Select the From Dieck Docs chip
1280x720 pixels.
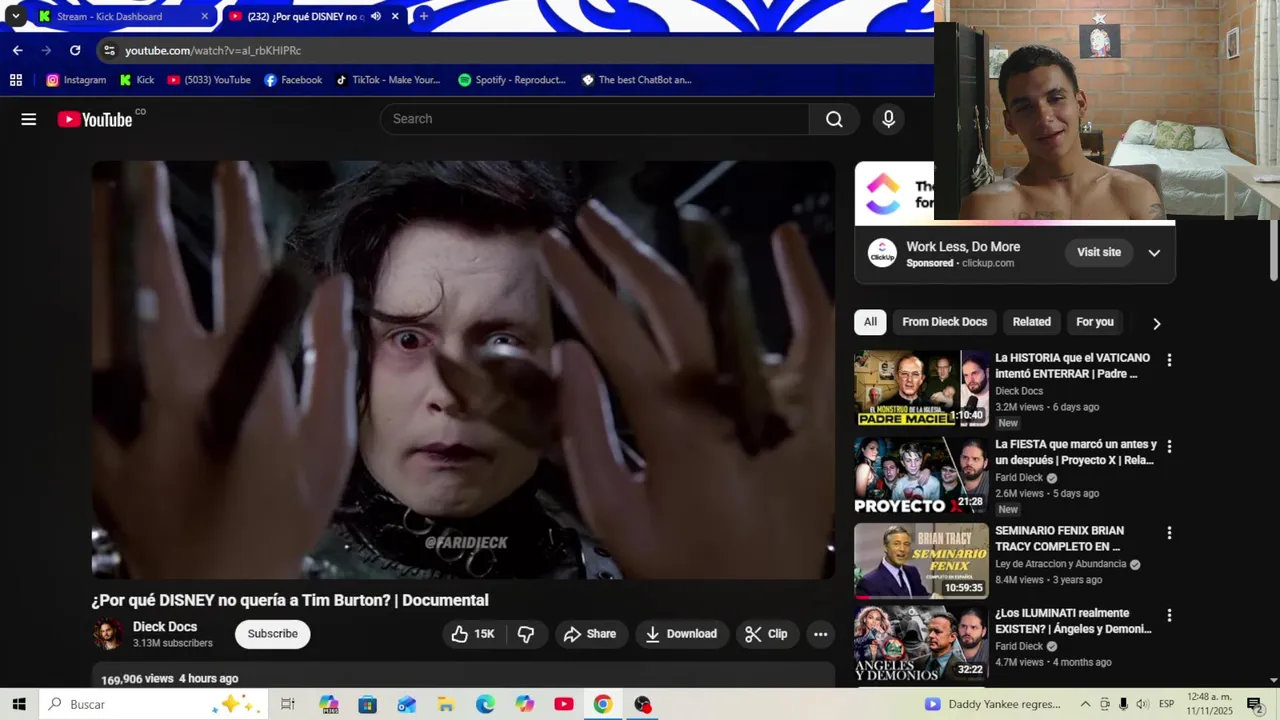coord(944,322)
